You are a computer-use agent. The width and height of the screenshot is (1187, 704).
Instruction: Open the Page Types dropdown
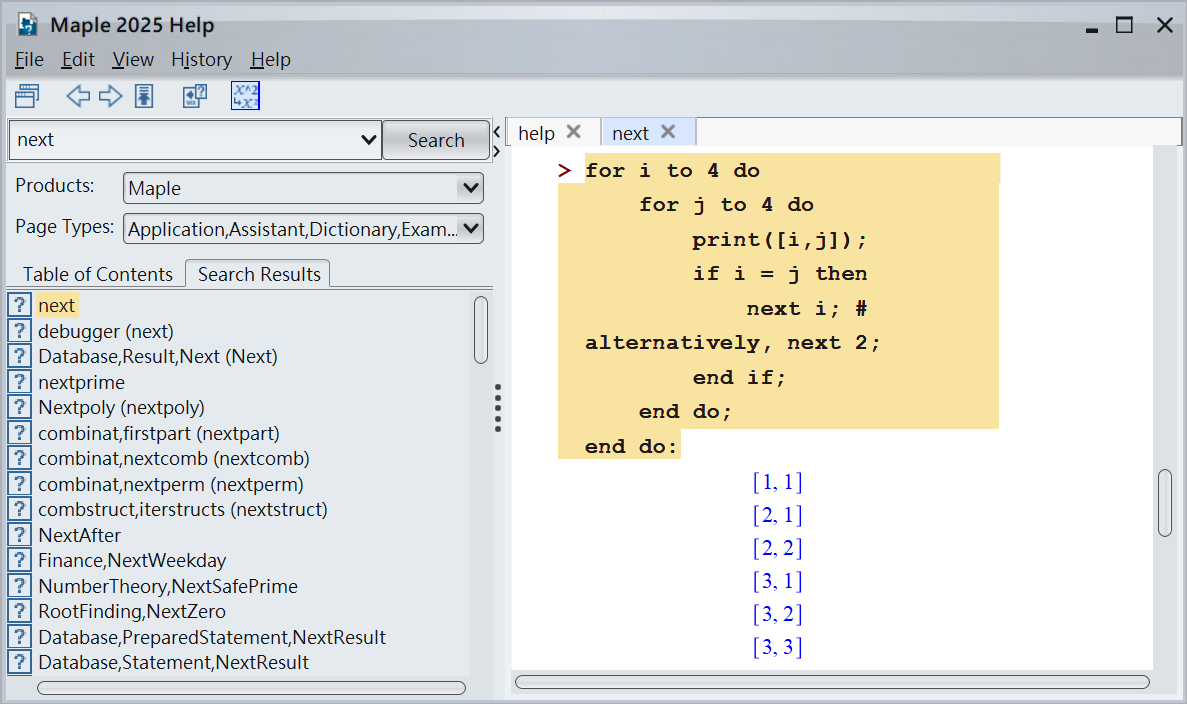(469, 229)
